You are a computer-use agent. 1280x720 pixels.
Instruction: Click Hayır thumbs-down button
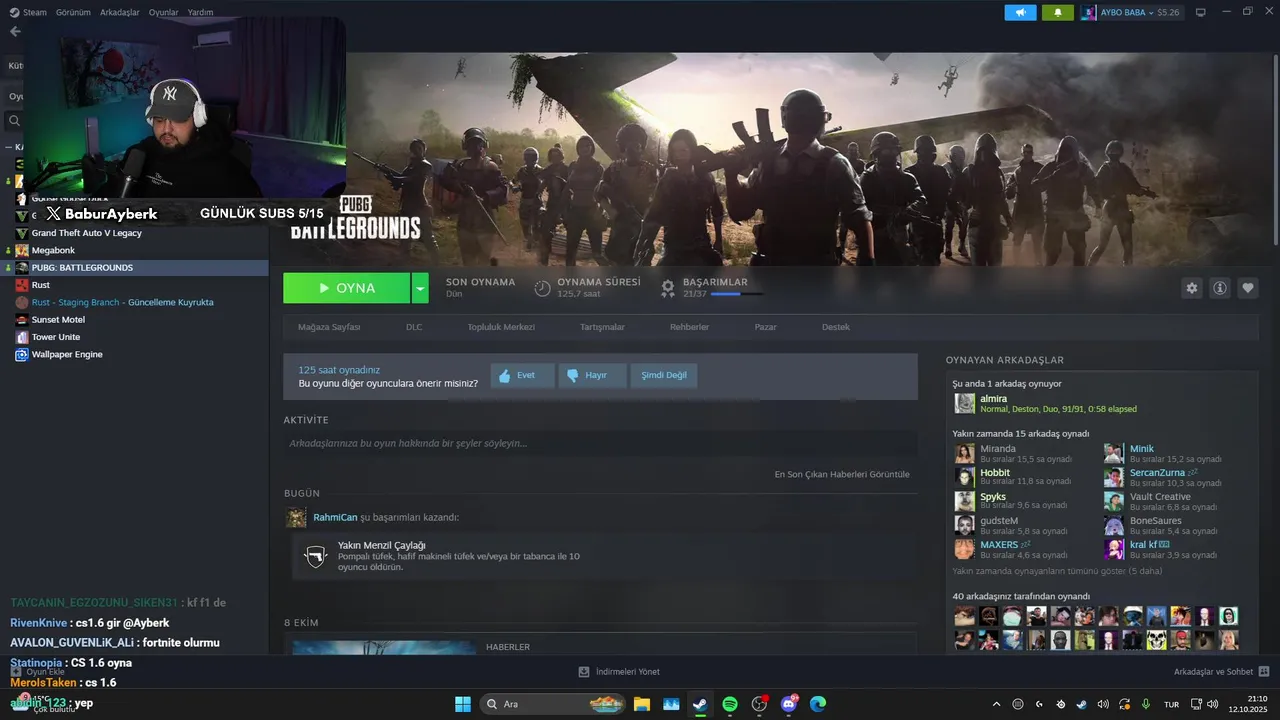point(592,376)
